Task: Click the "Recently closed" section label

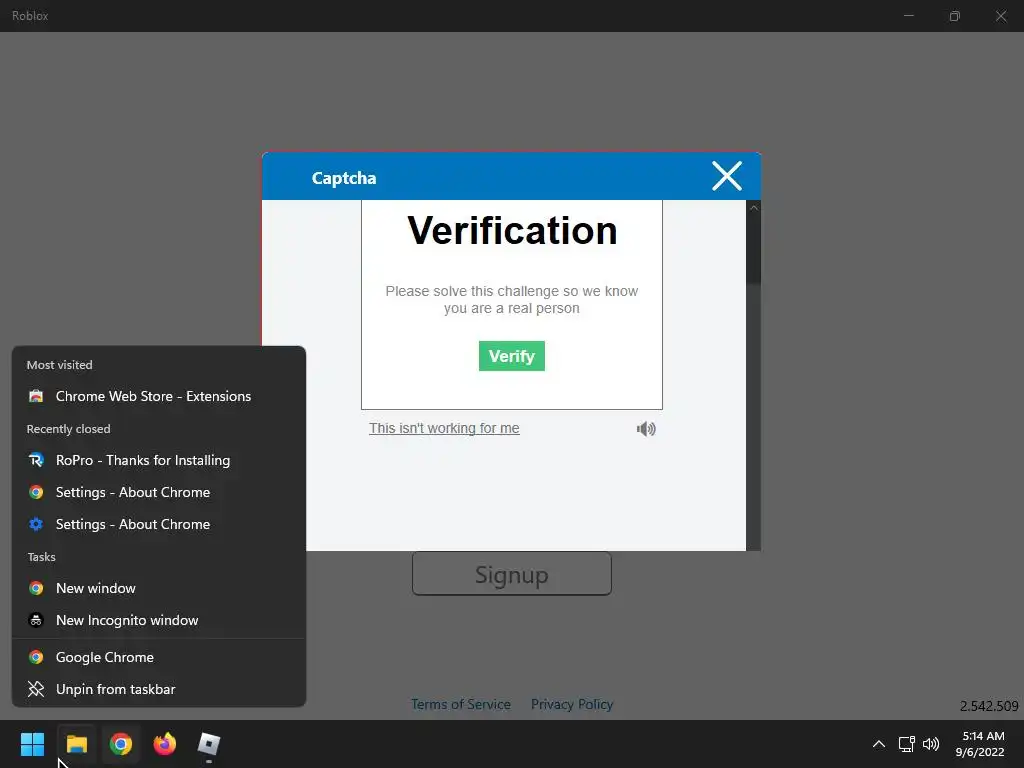Action: (x=69, y=429)
